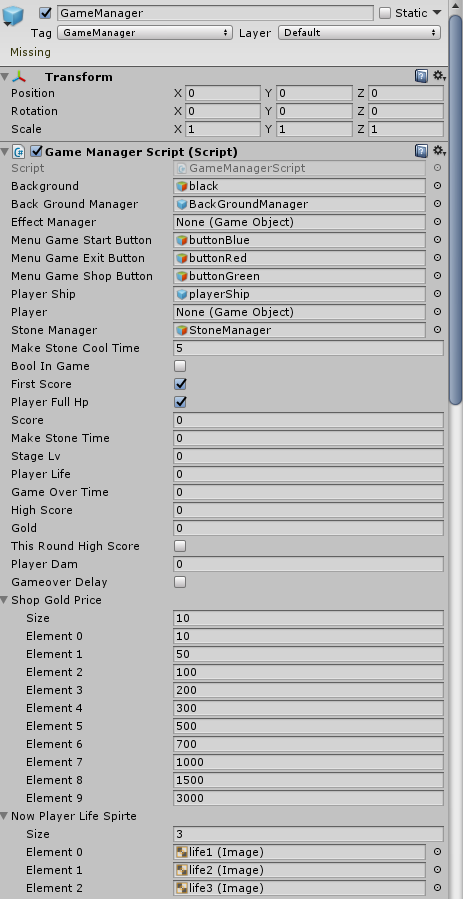Click object picker for Script field
This screenshot has height=899, width=463.
pos(437,168)
